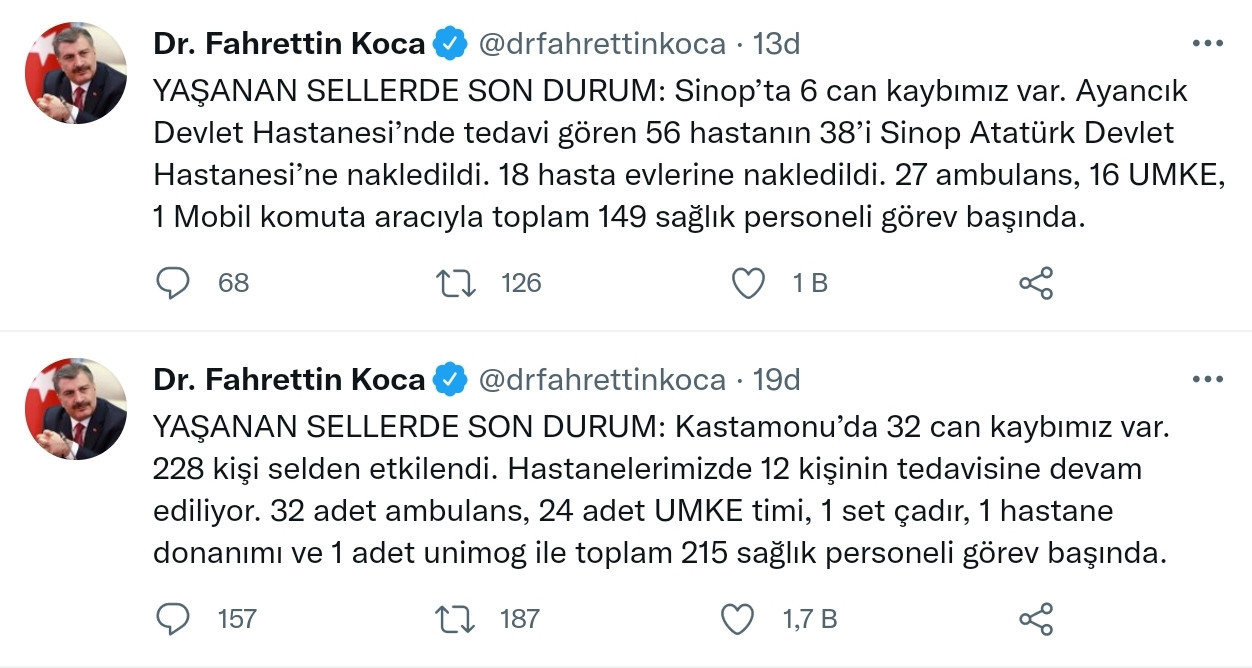Like the Kastamonu tweet showing 1,7 B likes
This screenshot has height=668, width=1252.
point(737,619)
